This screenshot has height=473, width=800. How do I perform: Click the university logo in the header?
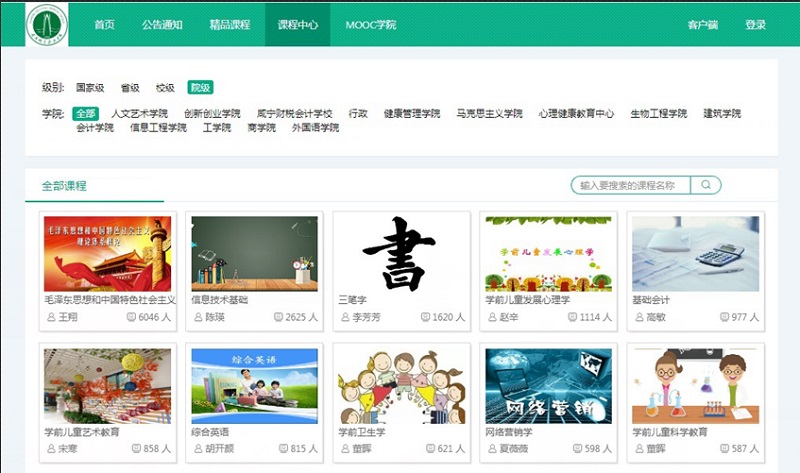coord(47,24)
